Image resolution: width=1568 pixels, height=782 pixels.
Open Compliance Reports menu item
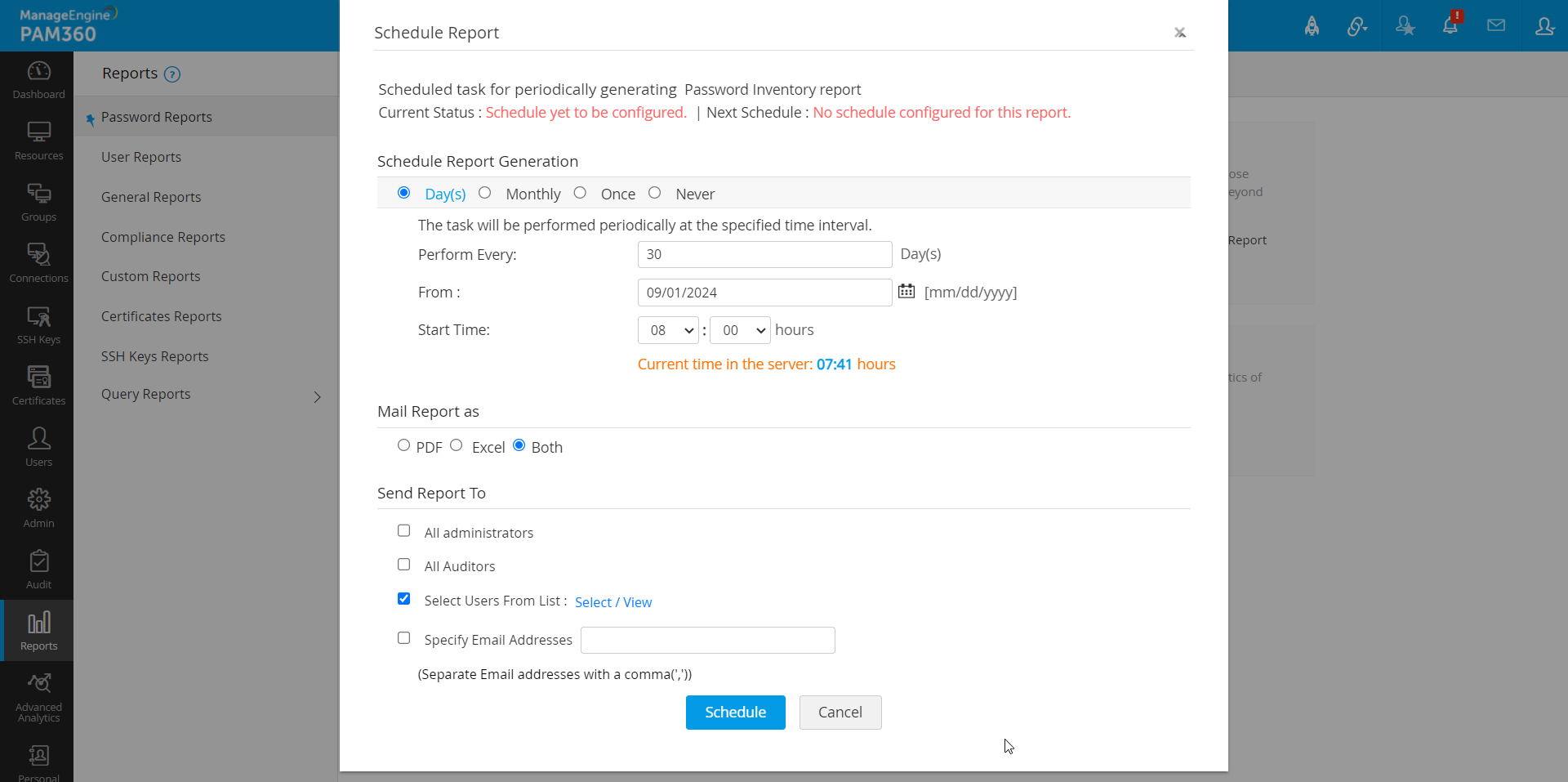click(x=163, y=237)
